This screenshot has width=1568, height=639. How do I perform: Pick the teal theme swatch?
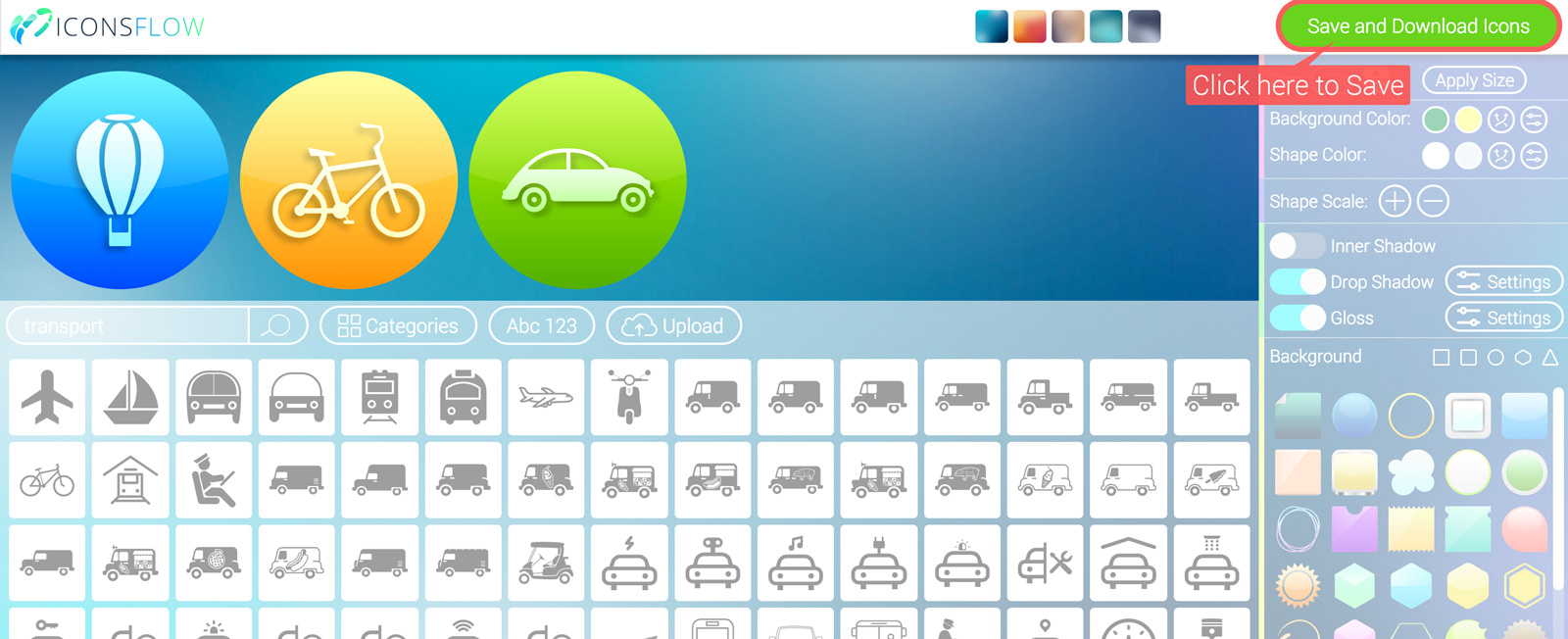tap(1106, 26)
